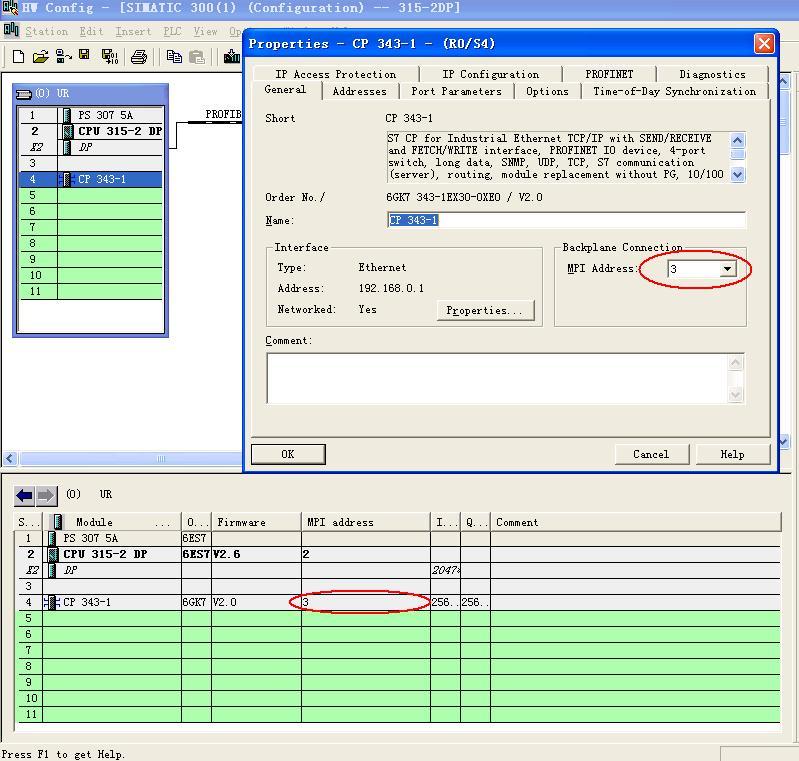Screen dimensions: 799x761
Task: Click the Copy toolbar icon
Action: (174, 56)
